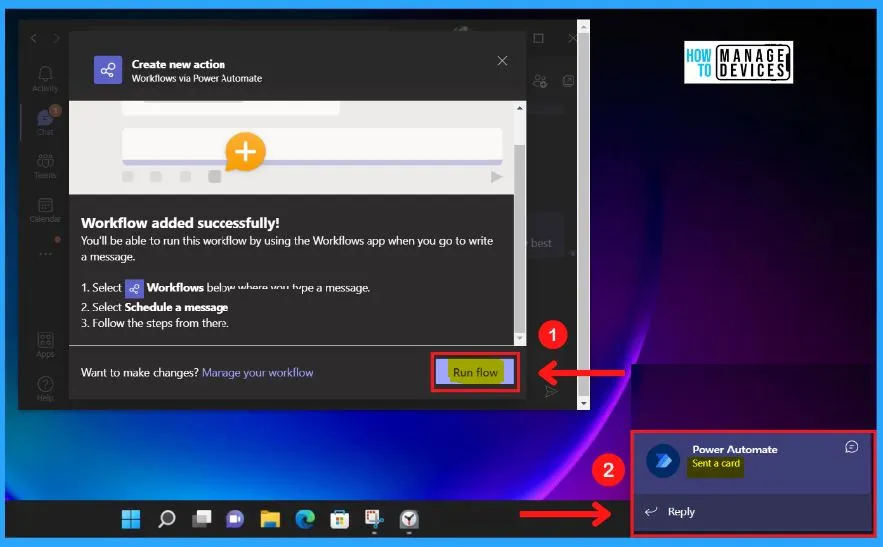Click the Run flow button
The width and height of the screenshot is (883, 547).
click(x=475, y=372)
